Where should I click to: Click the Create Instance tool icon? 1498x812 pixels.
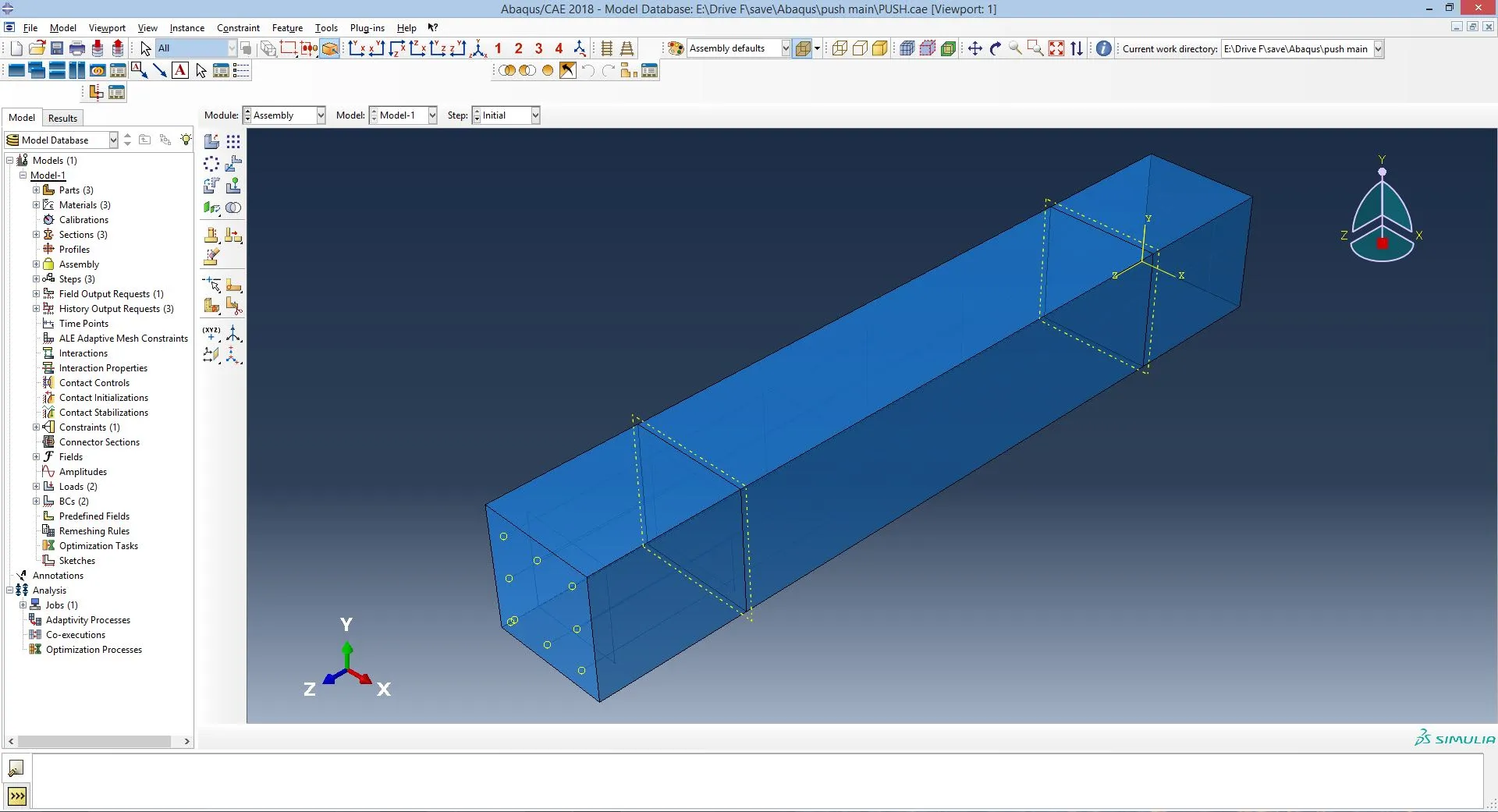tap(211, 141)
